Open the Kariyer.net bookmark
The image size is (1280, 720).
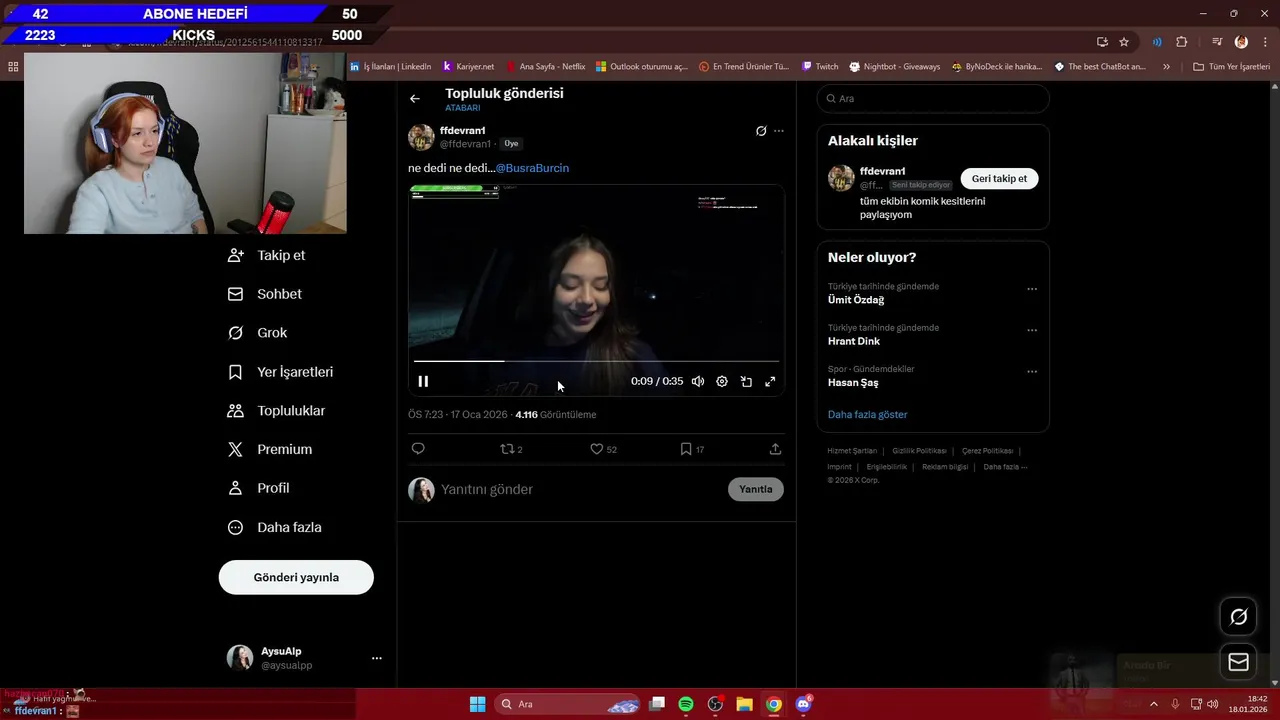point(468,67)
